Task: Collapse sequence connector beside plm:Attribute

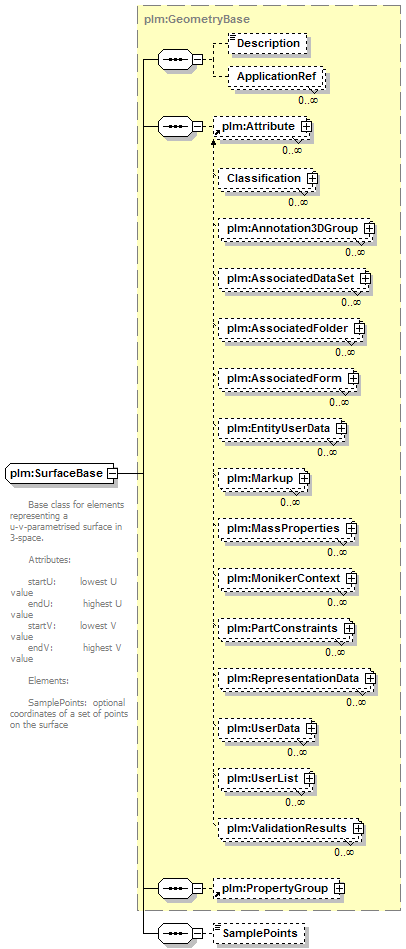Action: (197, 126)
